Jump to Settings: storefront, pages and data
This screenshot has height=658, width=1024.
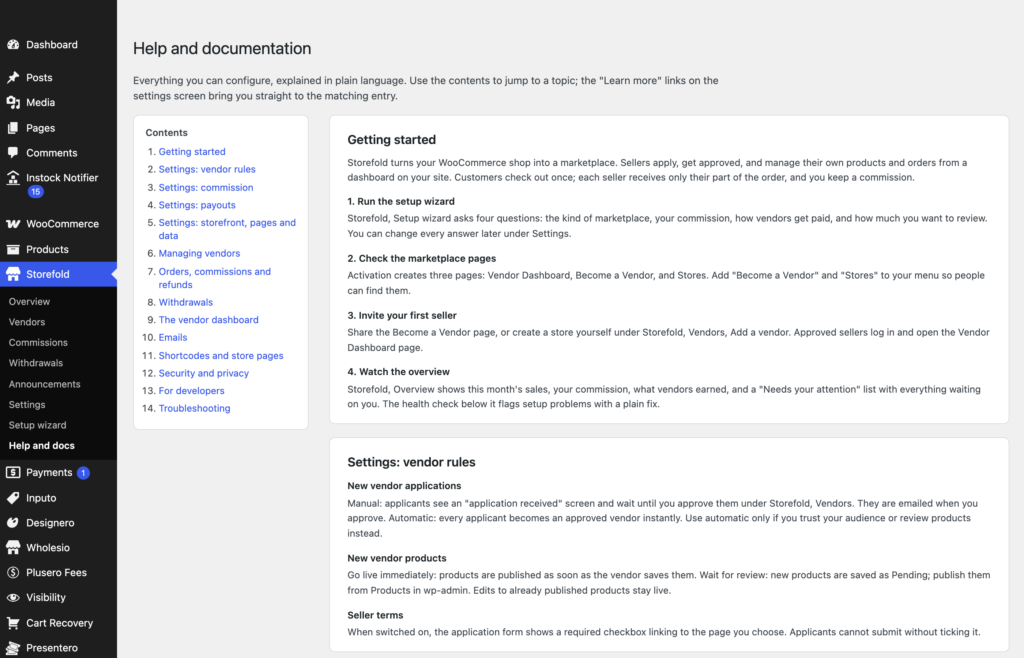click(x=227, y=229)
